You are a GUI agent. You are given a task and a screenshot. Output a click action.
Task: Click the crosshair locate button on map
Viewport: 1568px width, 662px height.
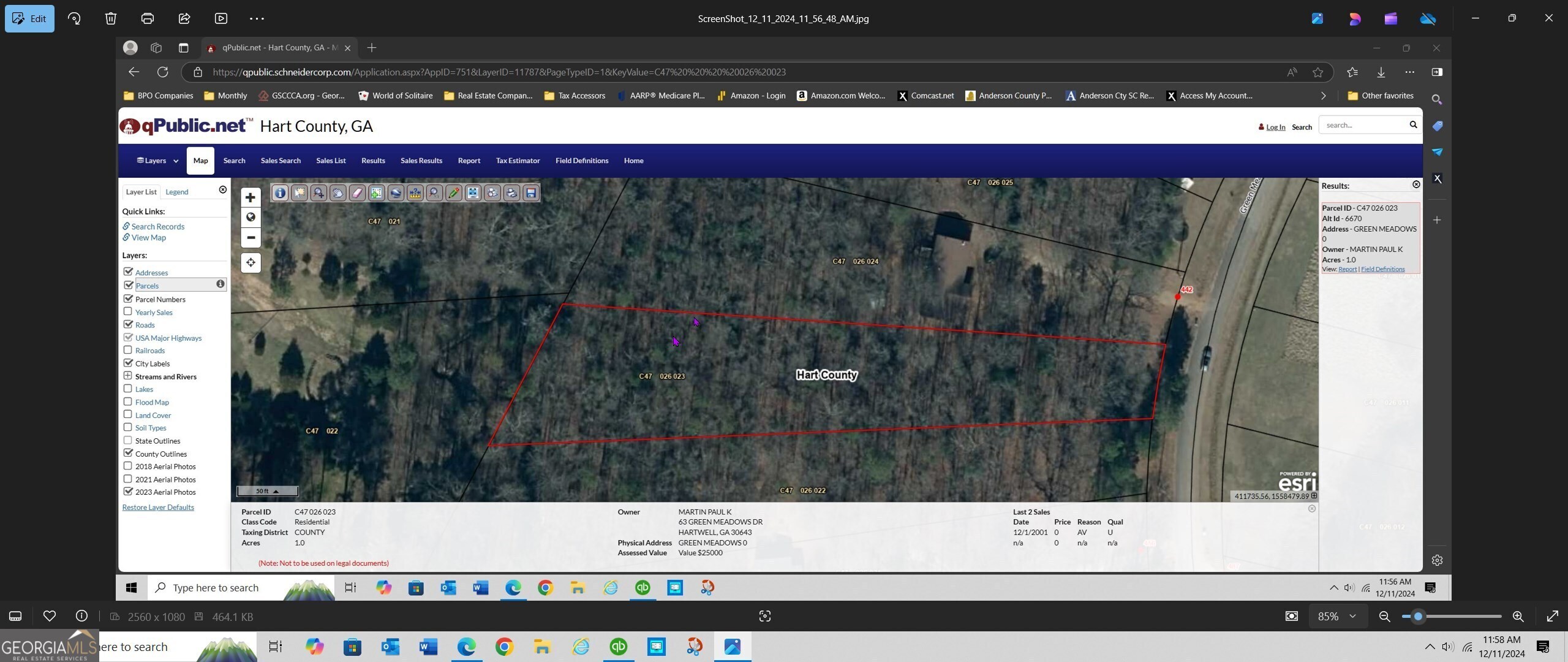(251, 263)
